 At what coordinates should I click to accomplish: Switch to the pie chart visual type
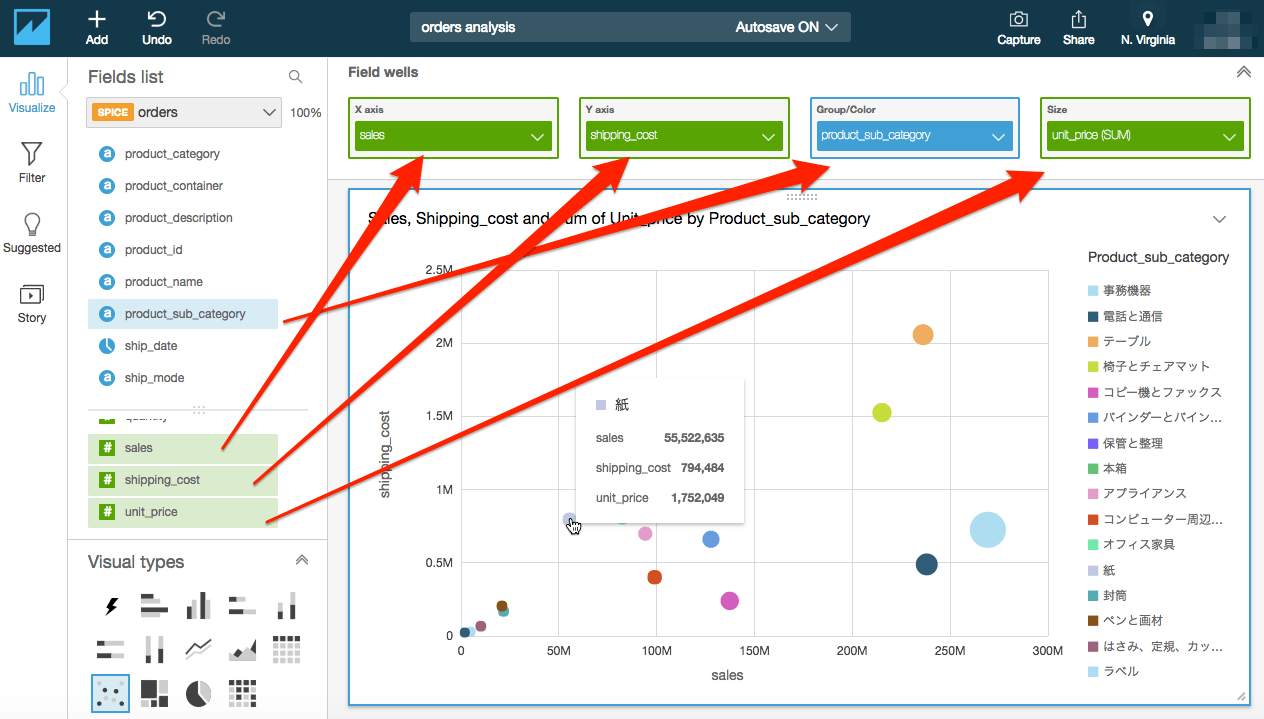(198, 692)
